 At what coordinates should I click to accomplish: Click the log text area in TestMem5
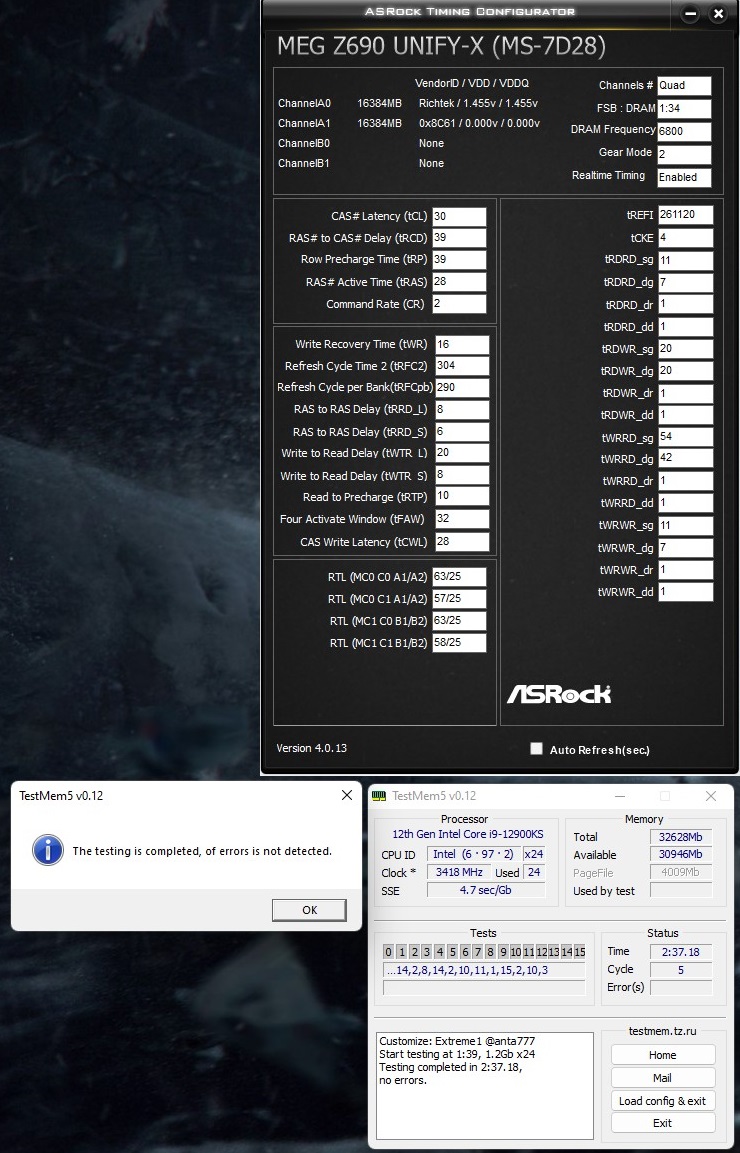pyautogui.click(x=485, y=1085)
